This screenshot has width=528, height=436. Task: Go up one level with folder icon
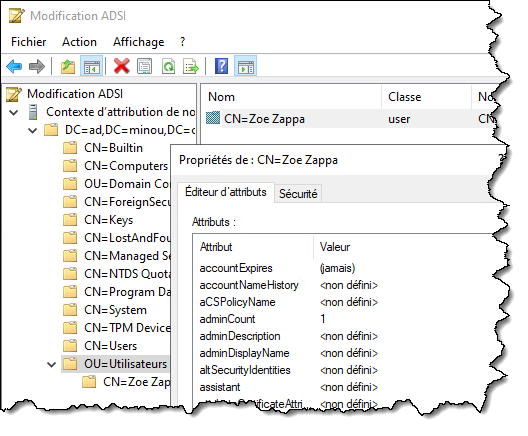coord(68,66)
